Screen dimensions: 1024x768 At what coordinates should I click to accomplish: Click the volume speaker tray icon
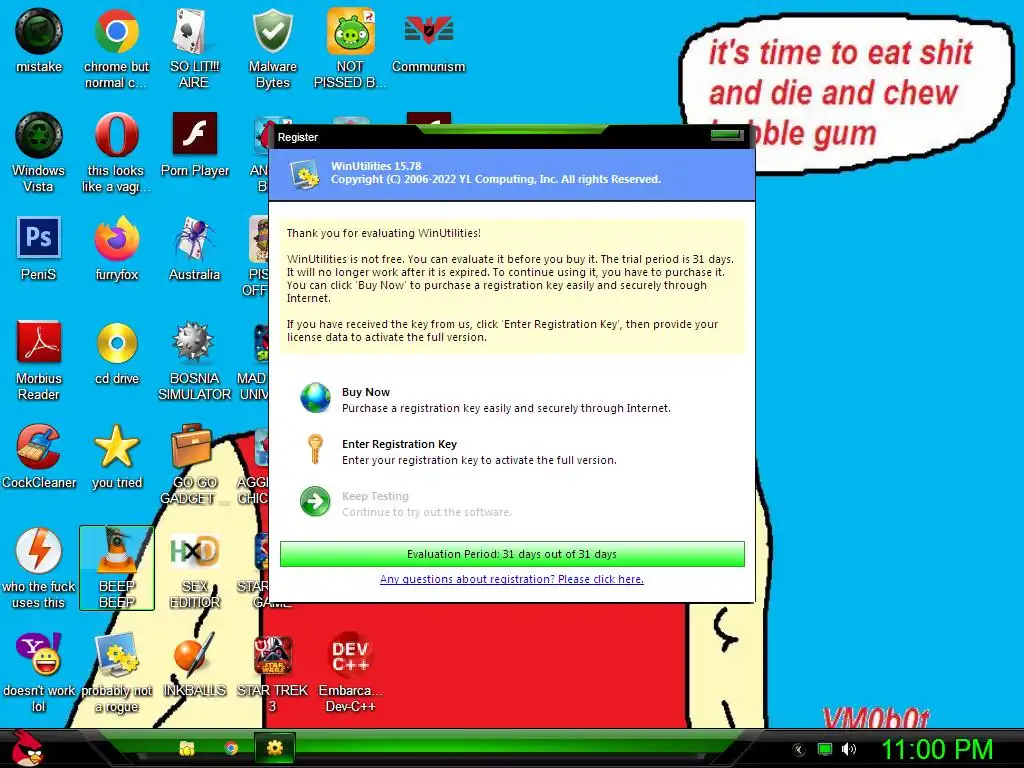click(x=848, y=749)
